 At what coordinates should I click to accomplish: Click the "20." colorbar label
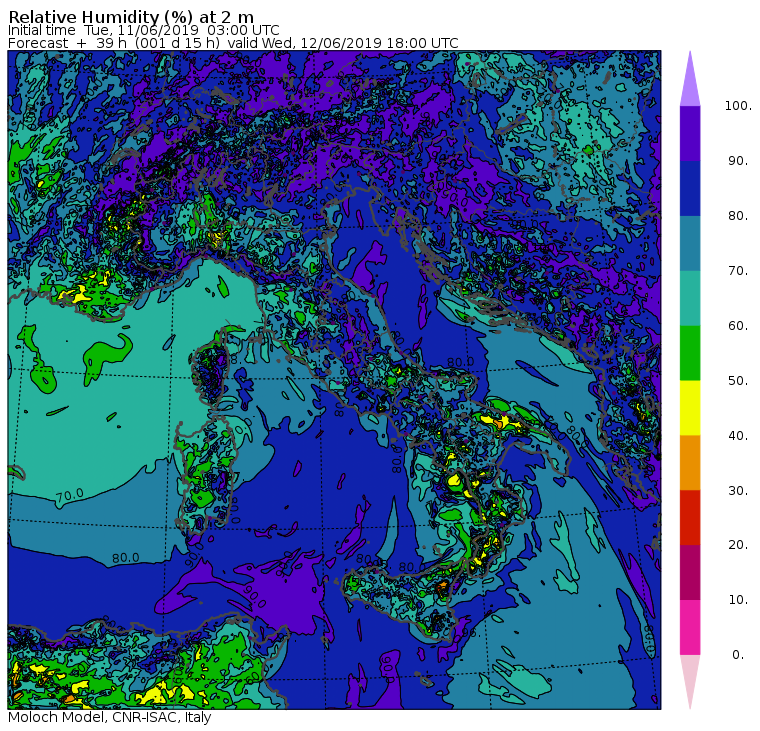[738, 545]
